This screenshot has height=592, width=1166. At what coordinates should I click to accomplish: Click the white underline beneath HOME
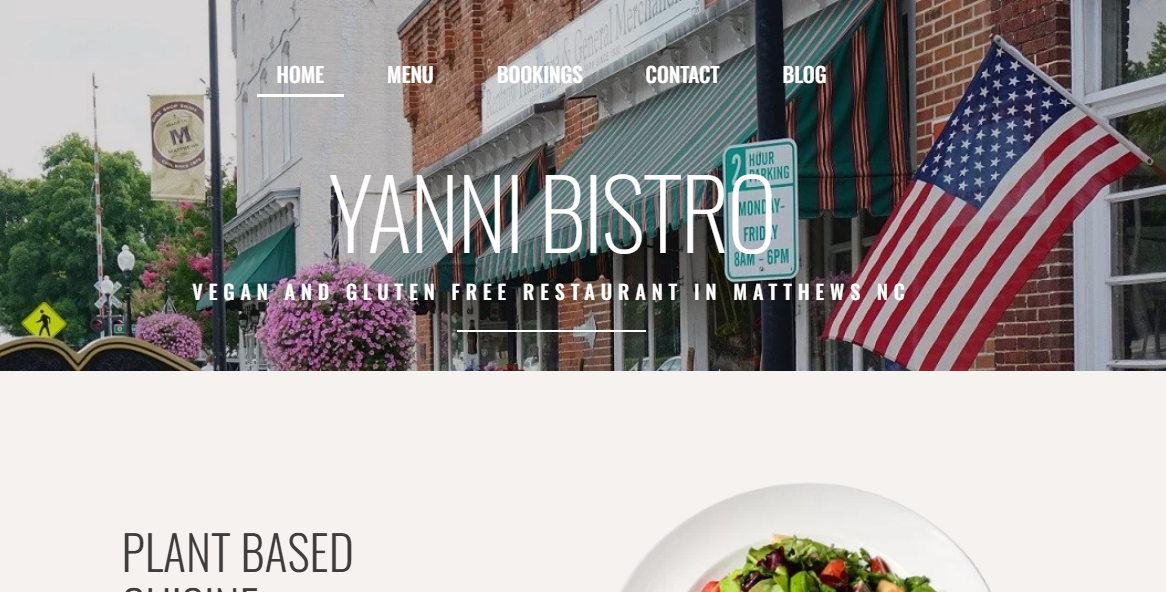point(300,95)
